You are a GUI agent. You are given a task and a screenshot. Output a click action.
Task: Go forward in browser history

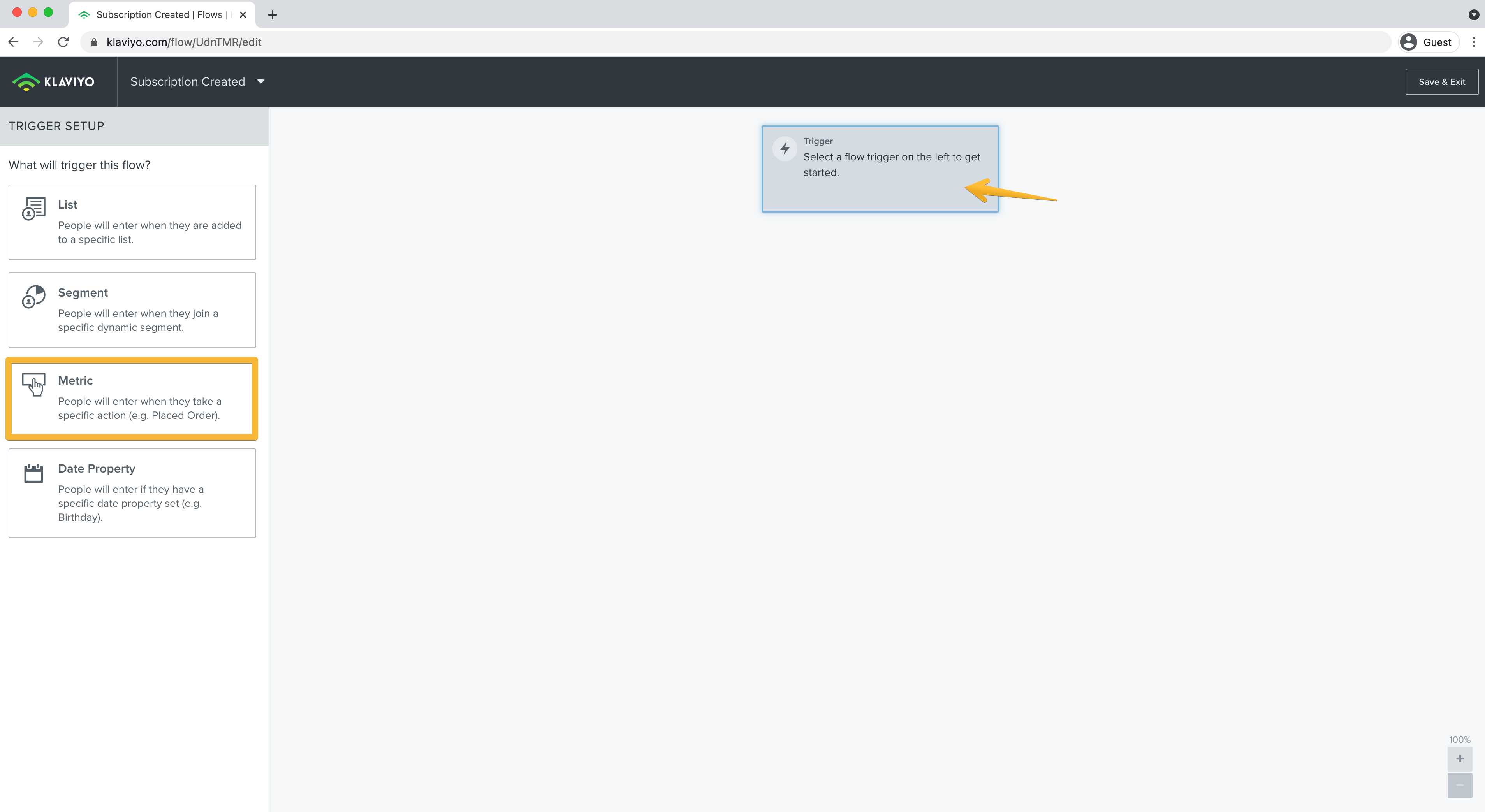tap(38, 42)
